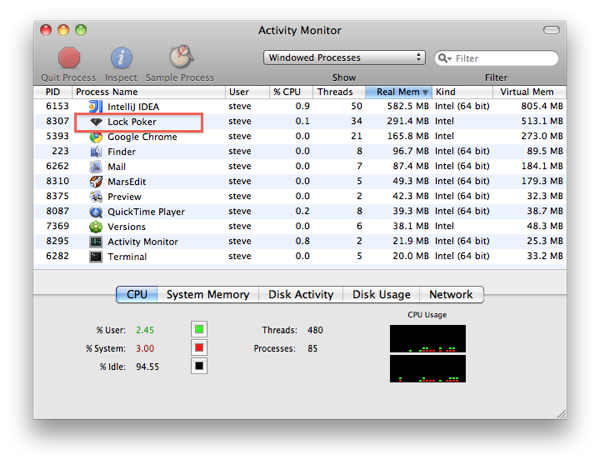The height and width of the screenshot is (465, 600).
Task: Click the green % User color swatch
Action: coord(199,329)
